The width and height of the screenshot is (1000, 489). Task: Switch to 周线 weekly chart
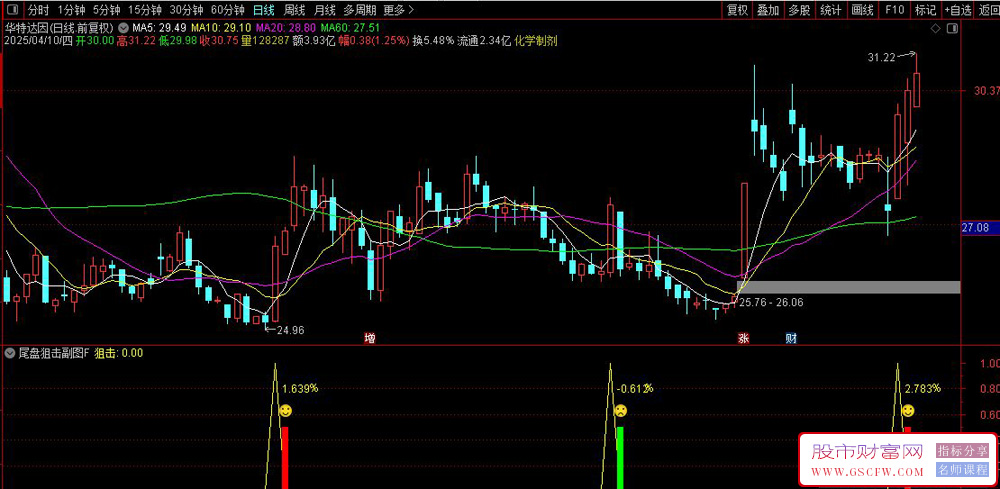[x=294, y=10]
